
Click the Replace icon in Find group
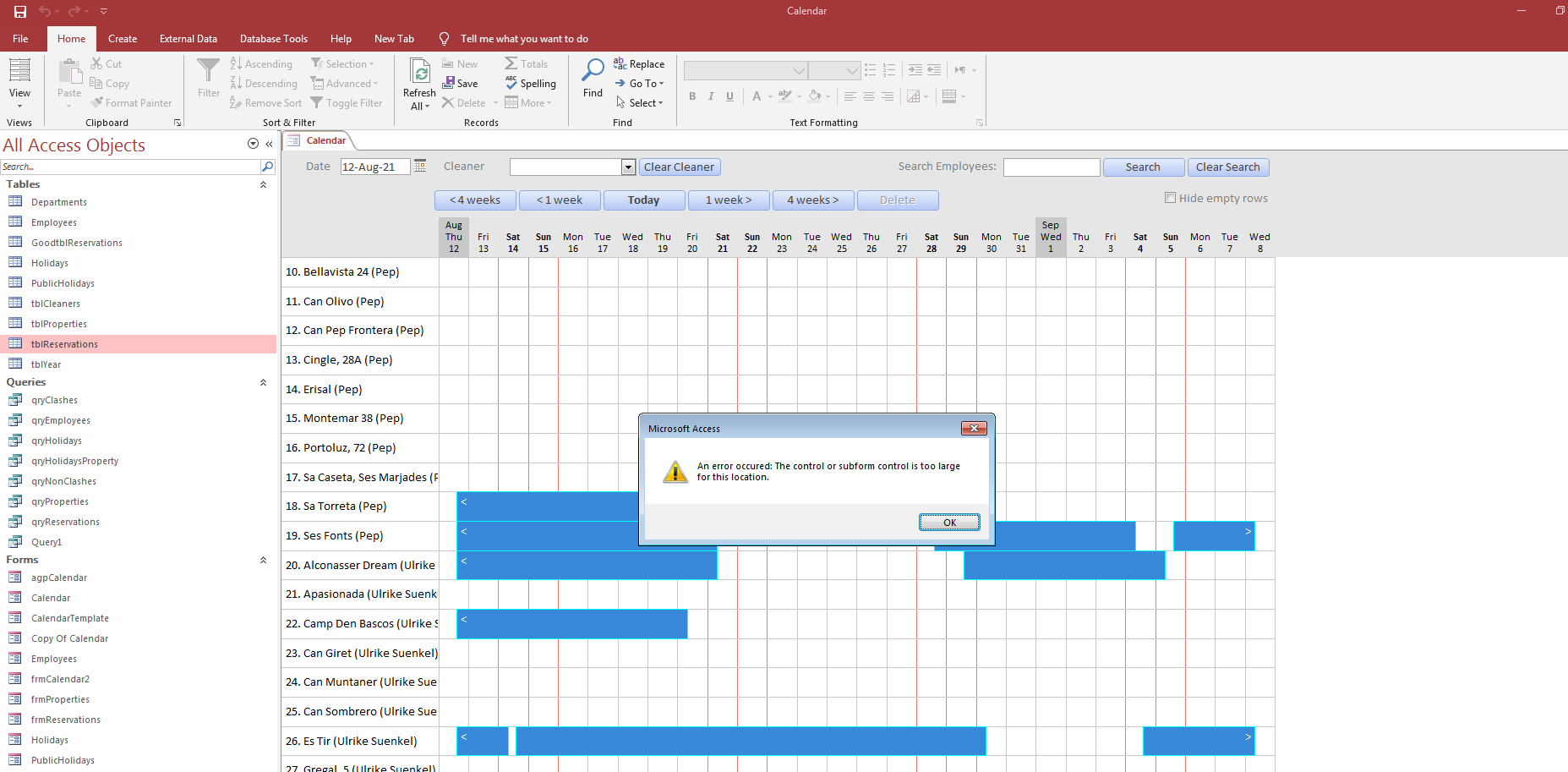620,63
